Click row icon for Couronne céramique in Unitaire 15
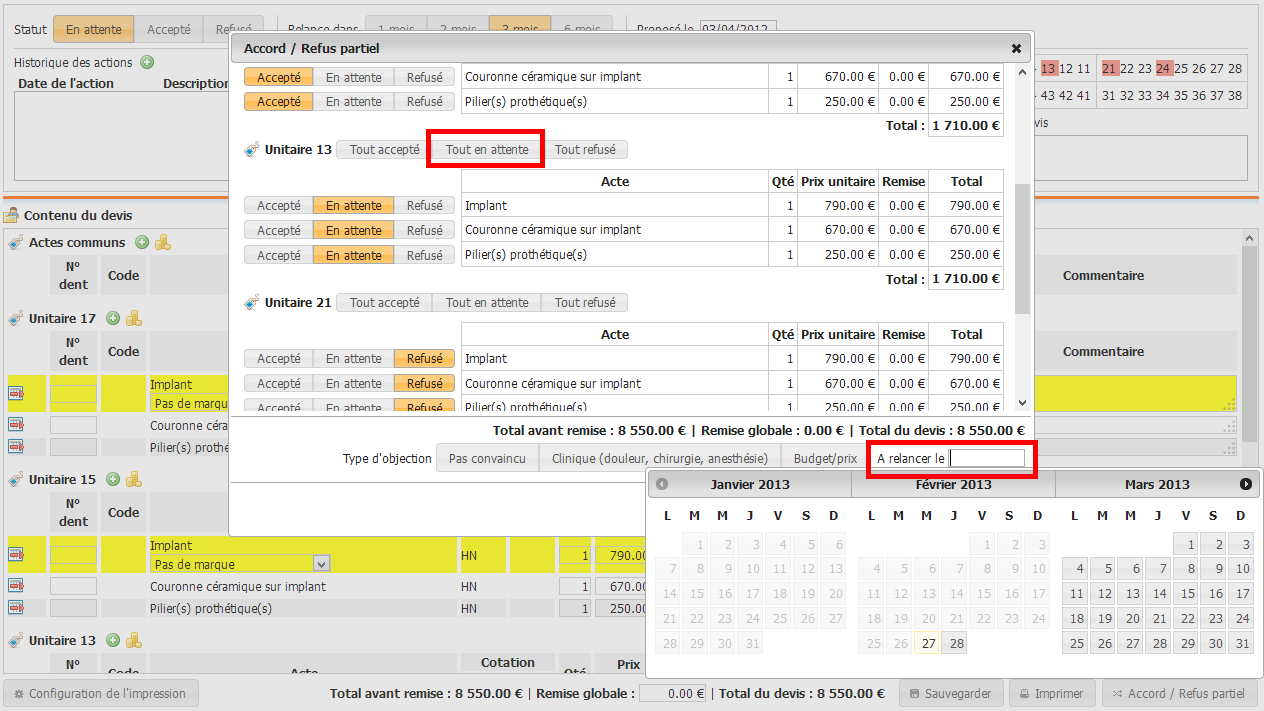This screenshot has height=711, width=1264. 16,586
